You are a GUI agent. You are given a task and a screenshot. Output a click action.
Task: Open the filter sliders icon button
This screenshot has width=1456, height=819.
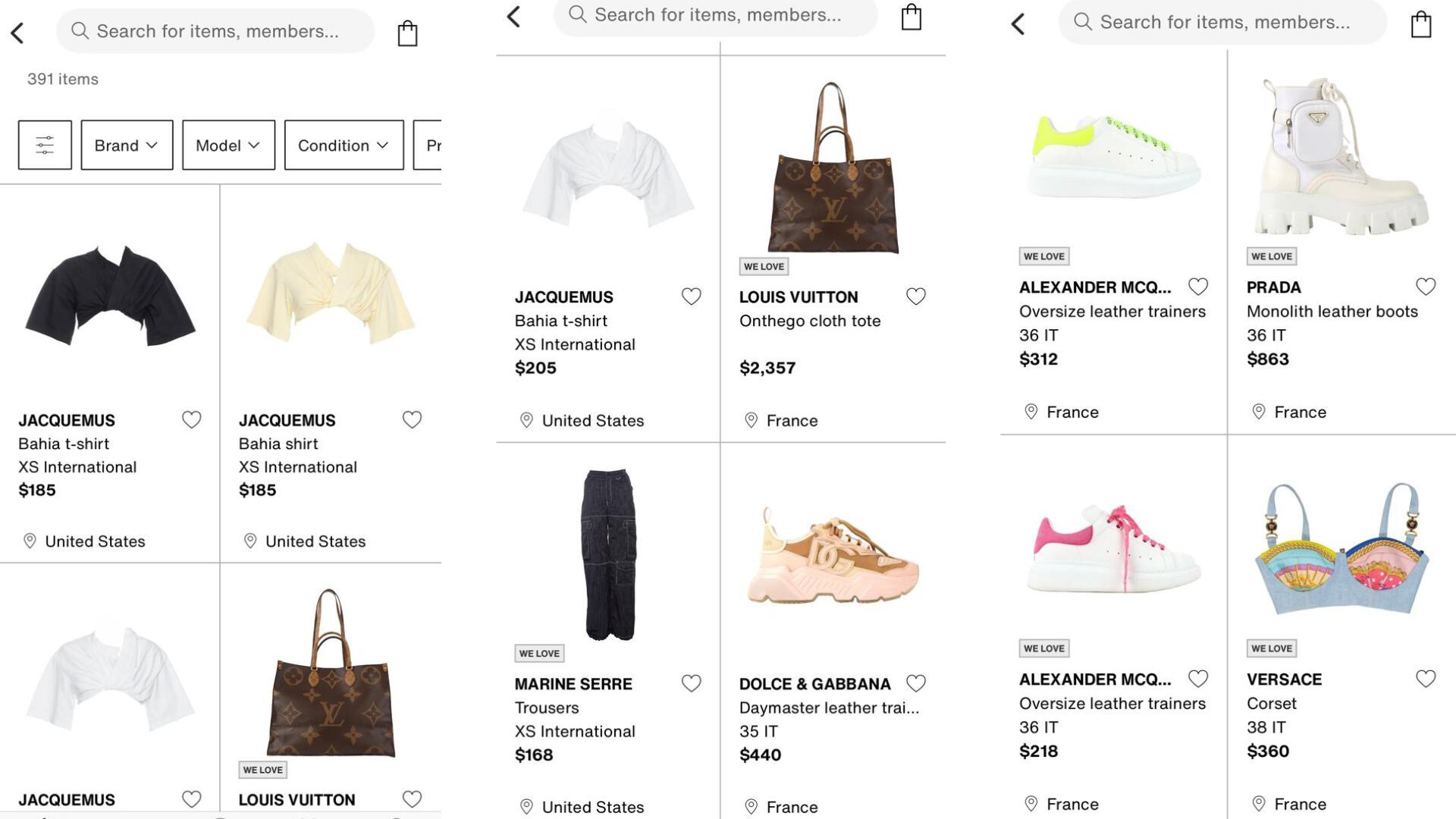(x=45, y=145)
